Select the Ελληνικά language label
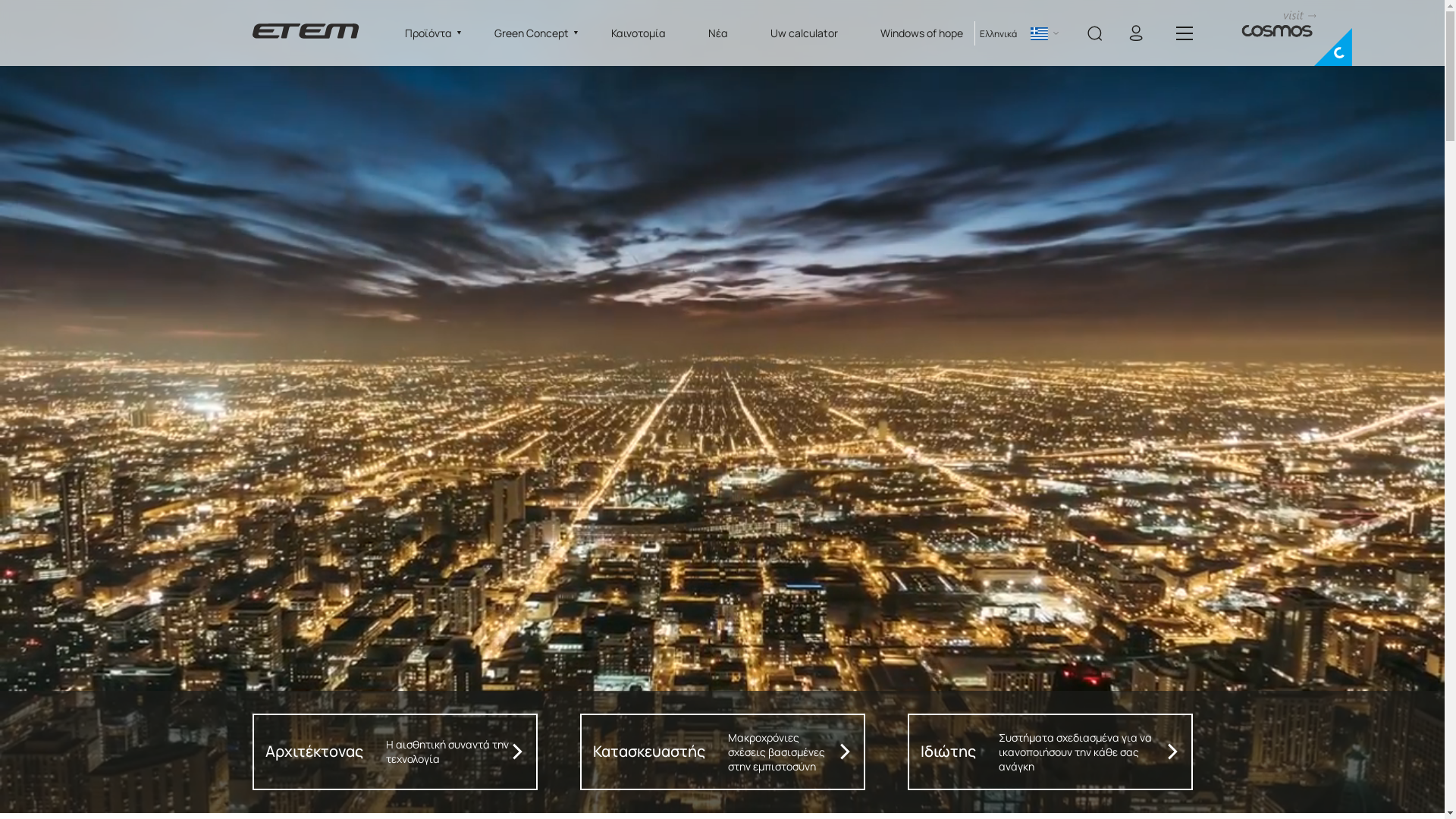Screen dimensions: 1456x819 click(998, 33)
